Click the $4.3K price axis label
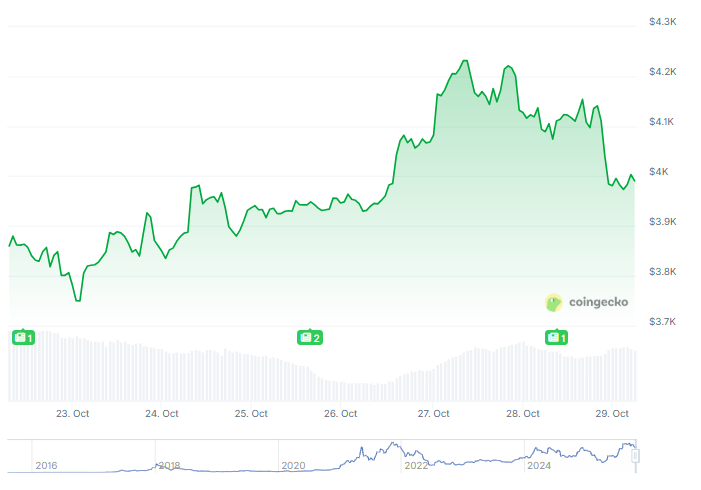This screenshot has width=701, height=490. 664,21
